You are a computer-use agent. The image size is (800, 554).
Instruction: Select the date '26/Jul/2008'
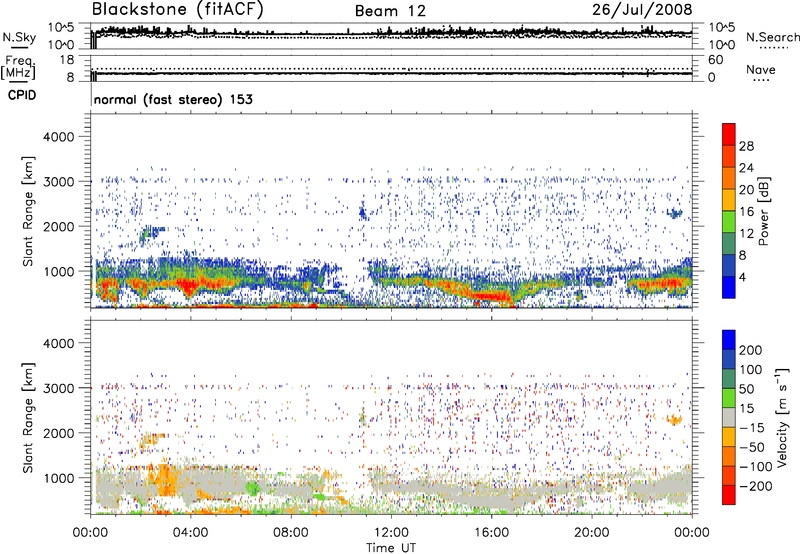click(x=642, y=10)
